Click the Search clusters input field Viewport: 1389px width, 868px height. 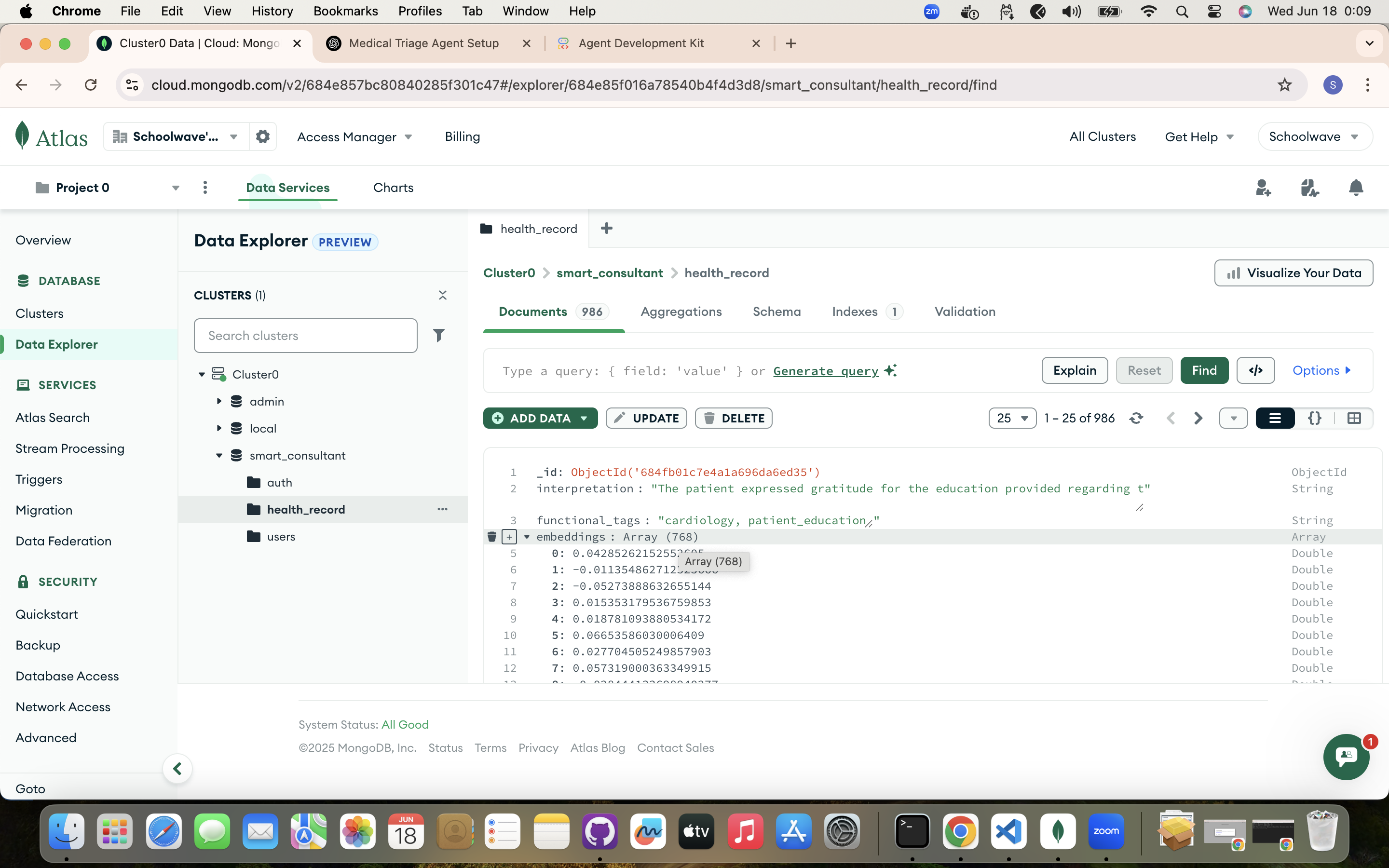(x=305, y=335)
